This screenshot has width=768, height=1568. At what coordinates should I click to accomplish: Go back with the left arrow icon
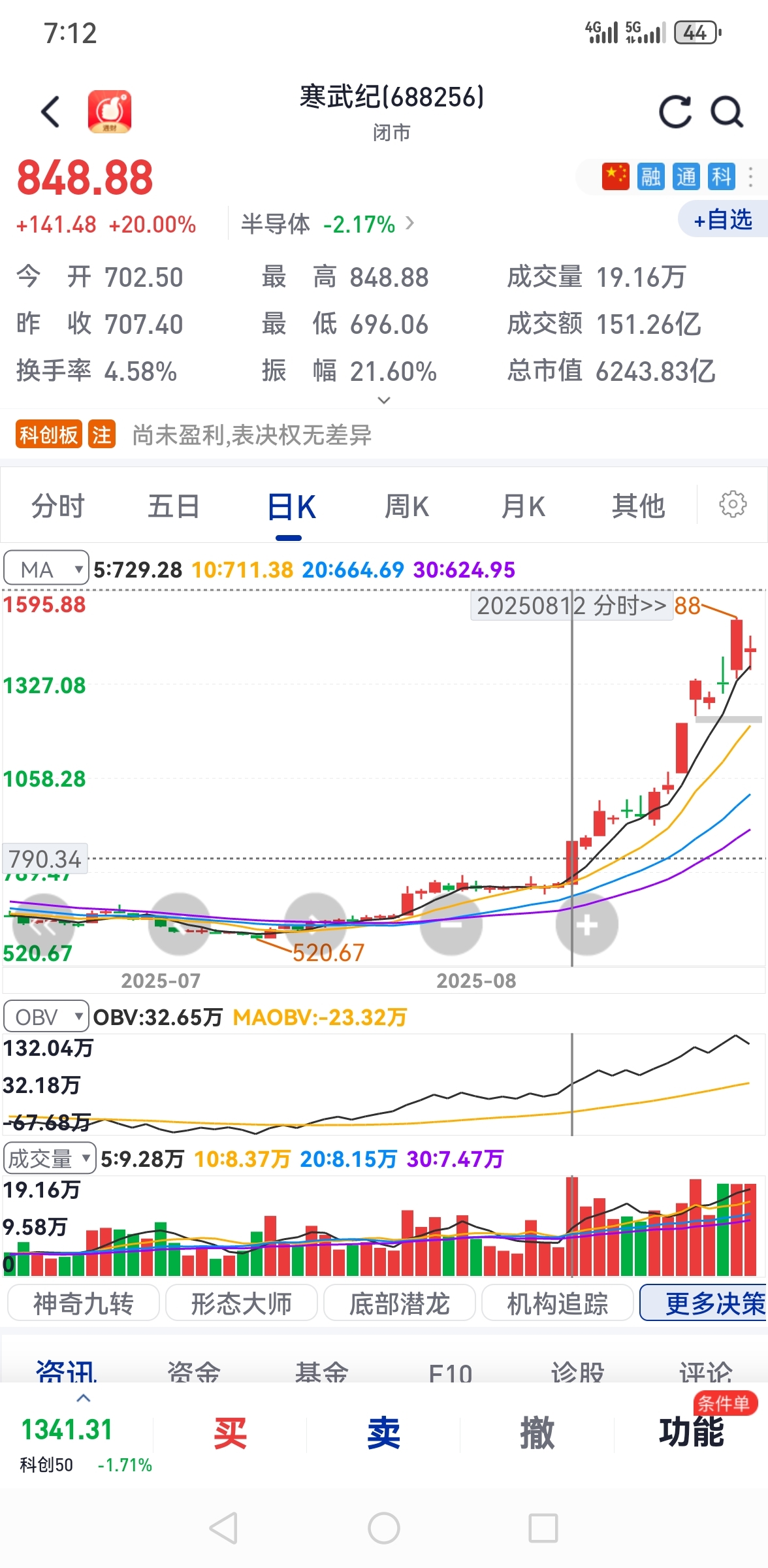point(50,112)
